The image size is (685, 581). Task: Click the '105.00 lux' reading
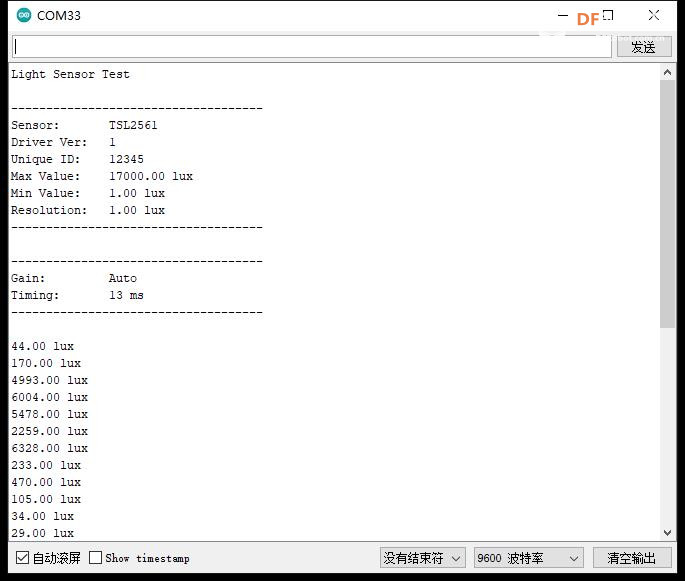click(46, 500)
